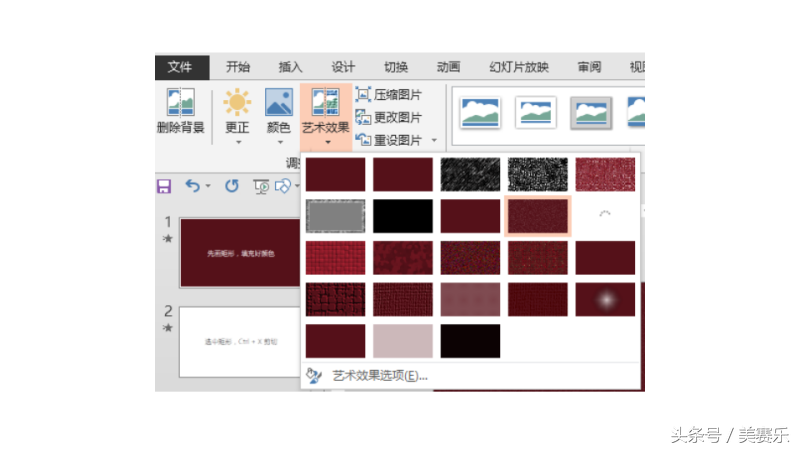Viewport: 800px width, 450px height.
Task: Switch to the Design (设计) tab
Action: [343, 67]
